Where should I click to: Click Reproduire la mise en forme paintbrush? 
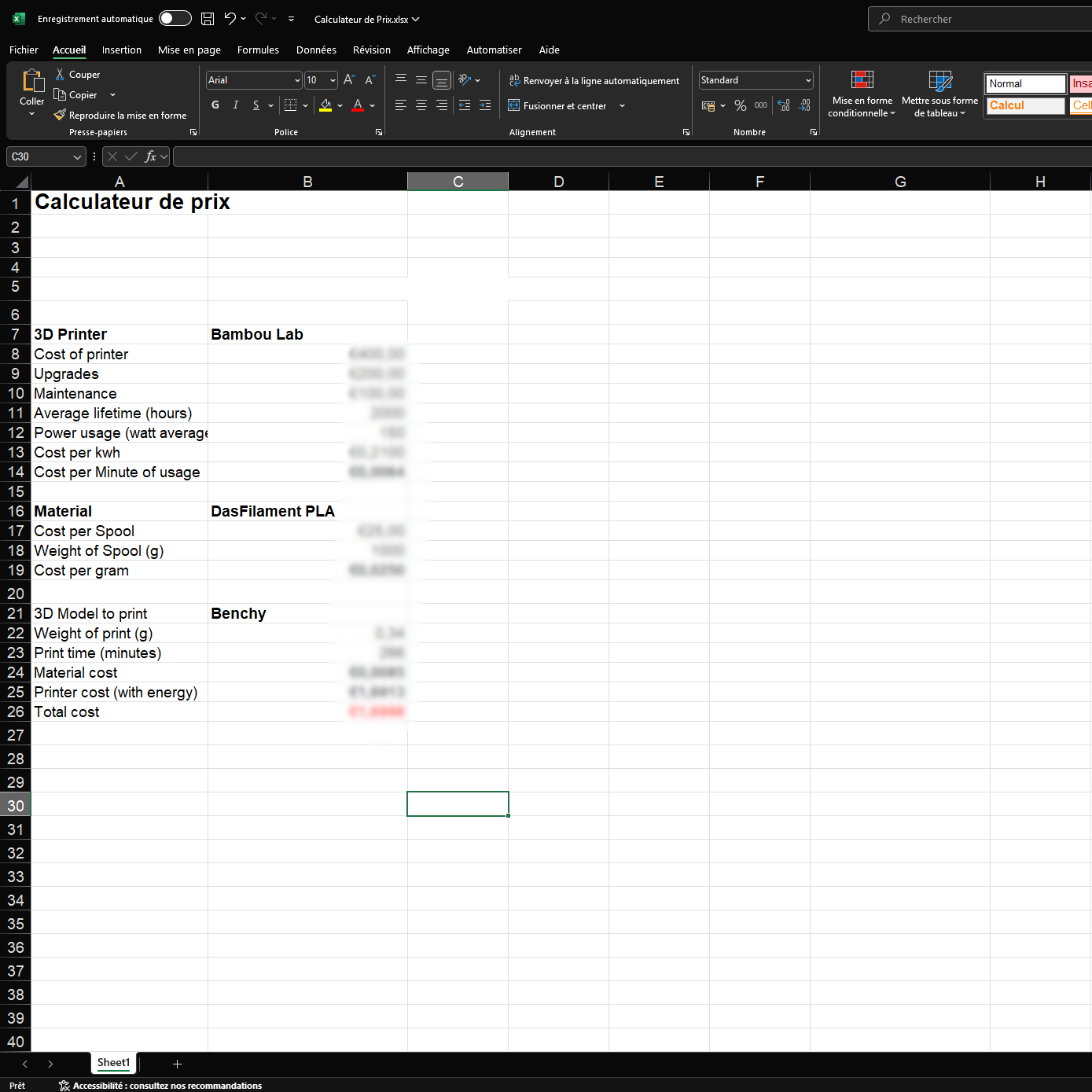tap(60, 116)
